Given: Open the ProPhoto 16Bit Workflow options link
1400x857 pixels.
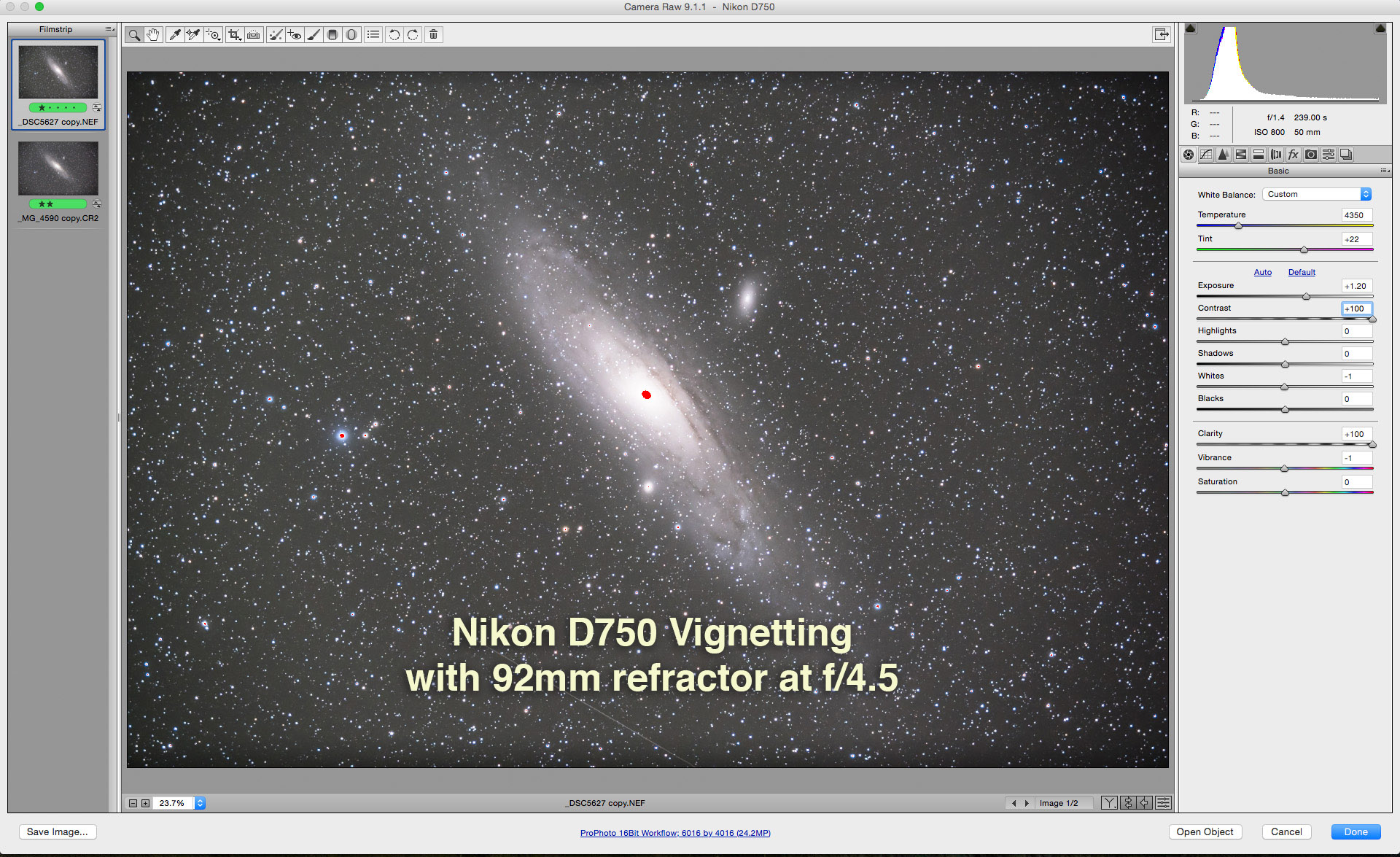Looking at the screenshot, I should [675, 833].
